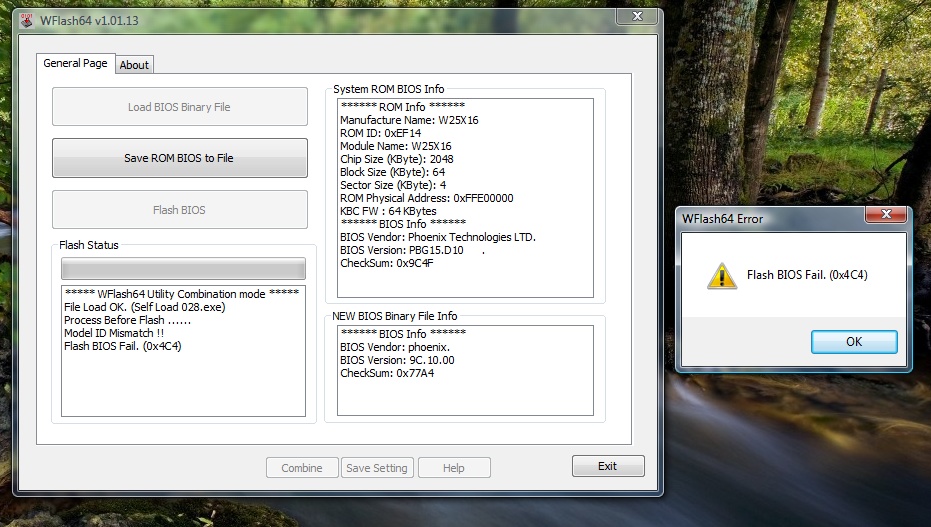This screenshot has height=527, width=931.
Task: Click the warning icon in error dialog
Action: pos(721,275)
